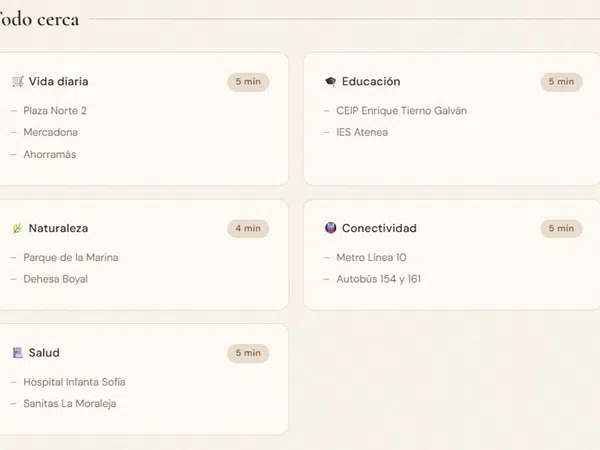Screen dimensions: 600x450
Task: Click the hospital icon beside Salud
Action: pos(18,353)
